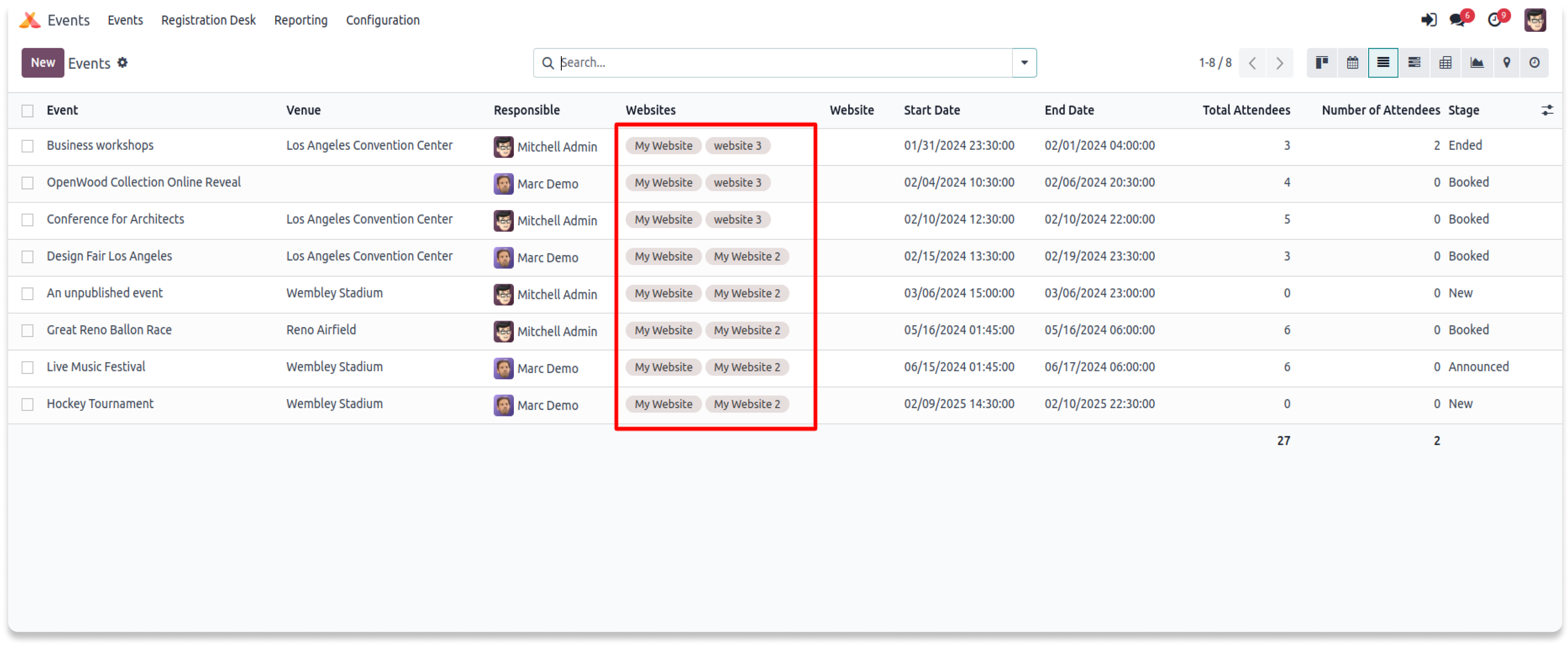Check the Hockey Tournament checkbox

click(27, 405)
